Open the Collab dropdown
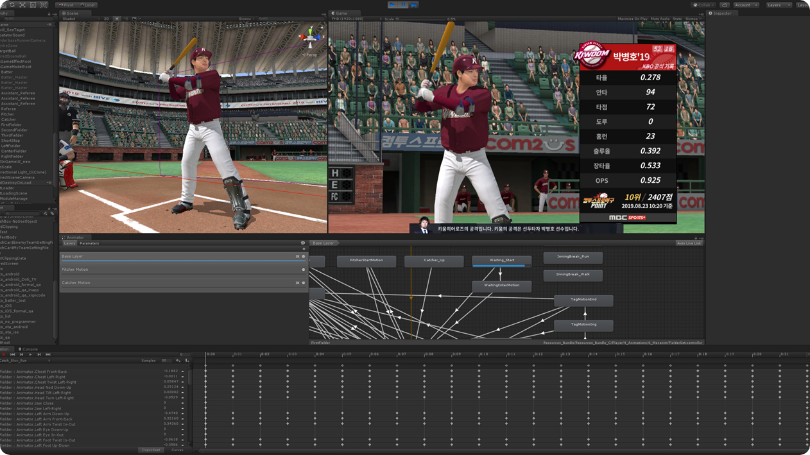This screenshot has width=810, height=455. [704, 5]
